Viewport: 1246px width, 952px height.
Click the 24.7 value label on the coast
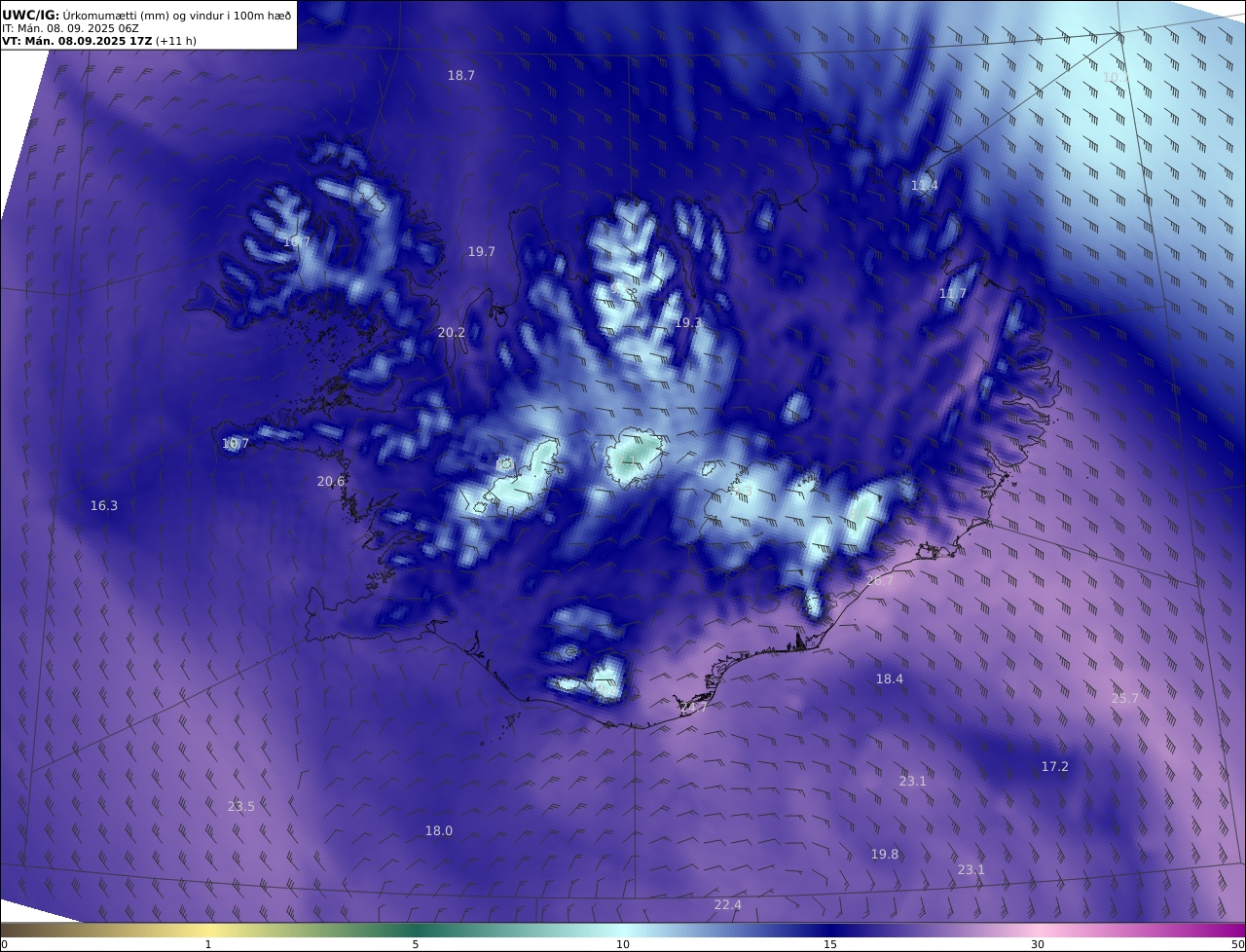click(693, 707)
